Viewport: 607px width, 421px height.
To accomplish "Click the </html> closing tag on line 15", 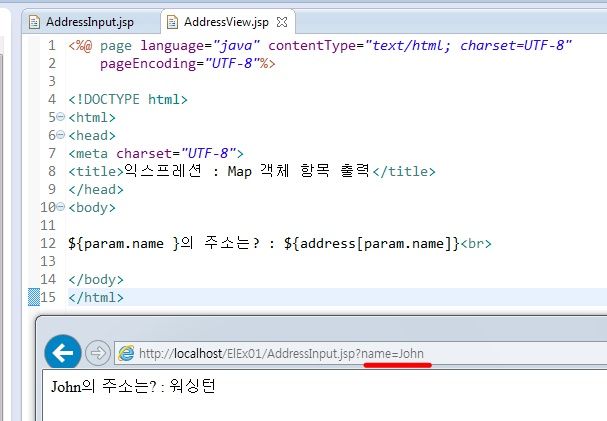I will click(x=96, y=298).
